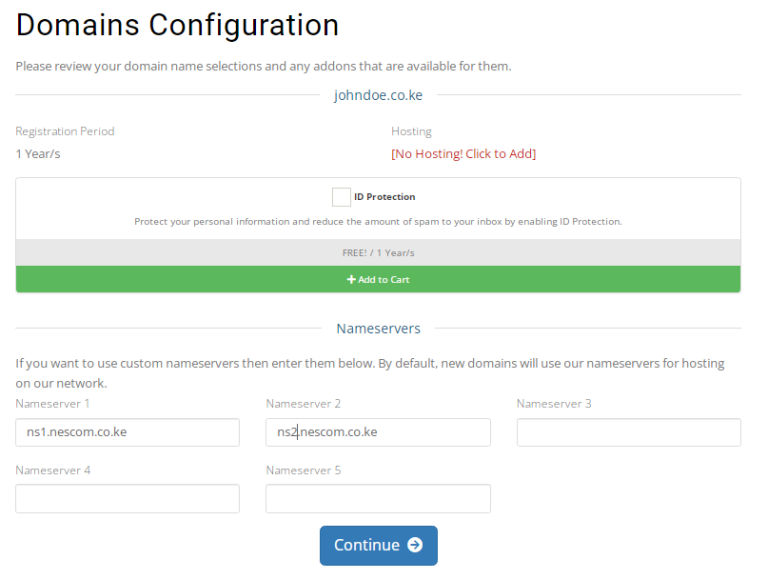Click the johndoe.co.ke domain heading
The image size is (768, 580).
[378, 96]
